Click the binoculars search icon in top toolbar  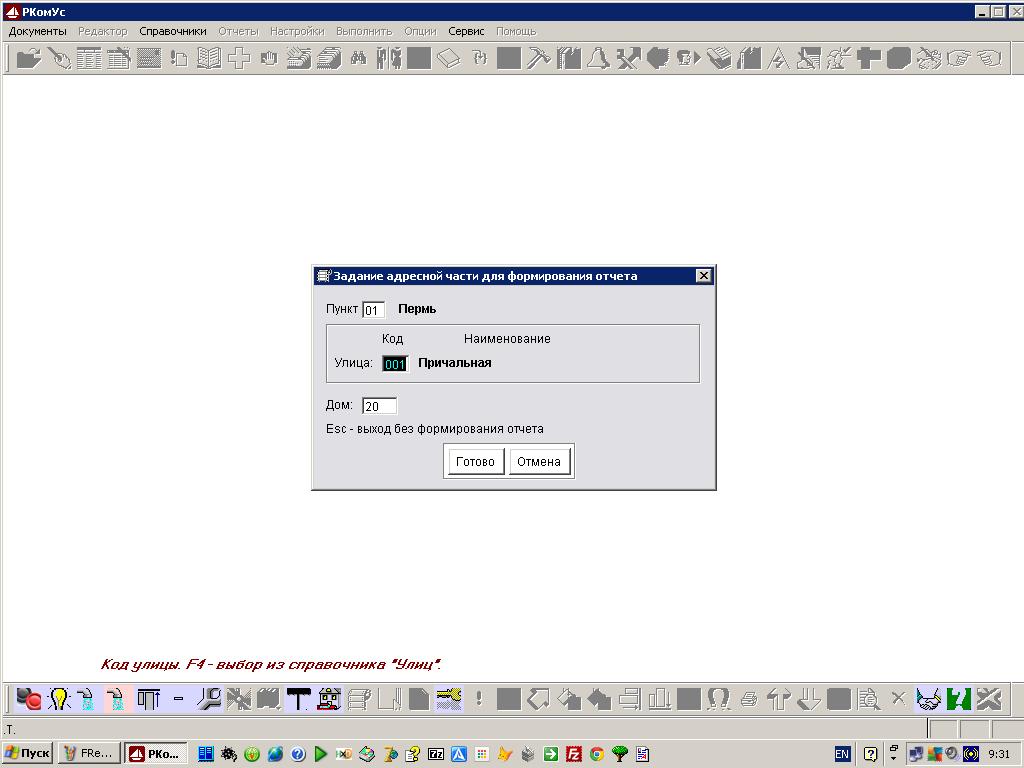(358, 59)
